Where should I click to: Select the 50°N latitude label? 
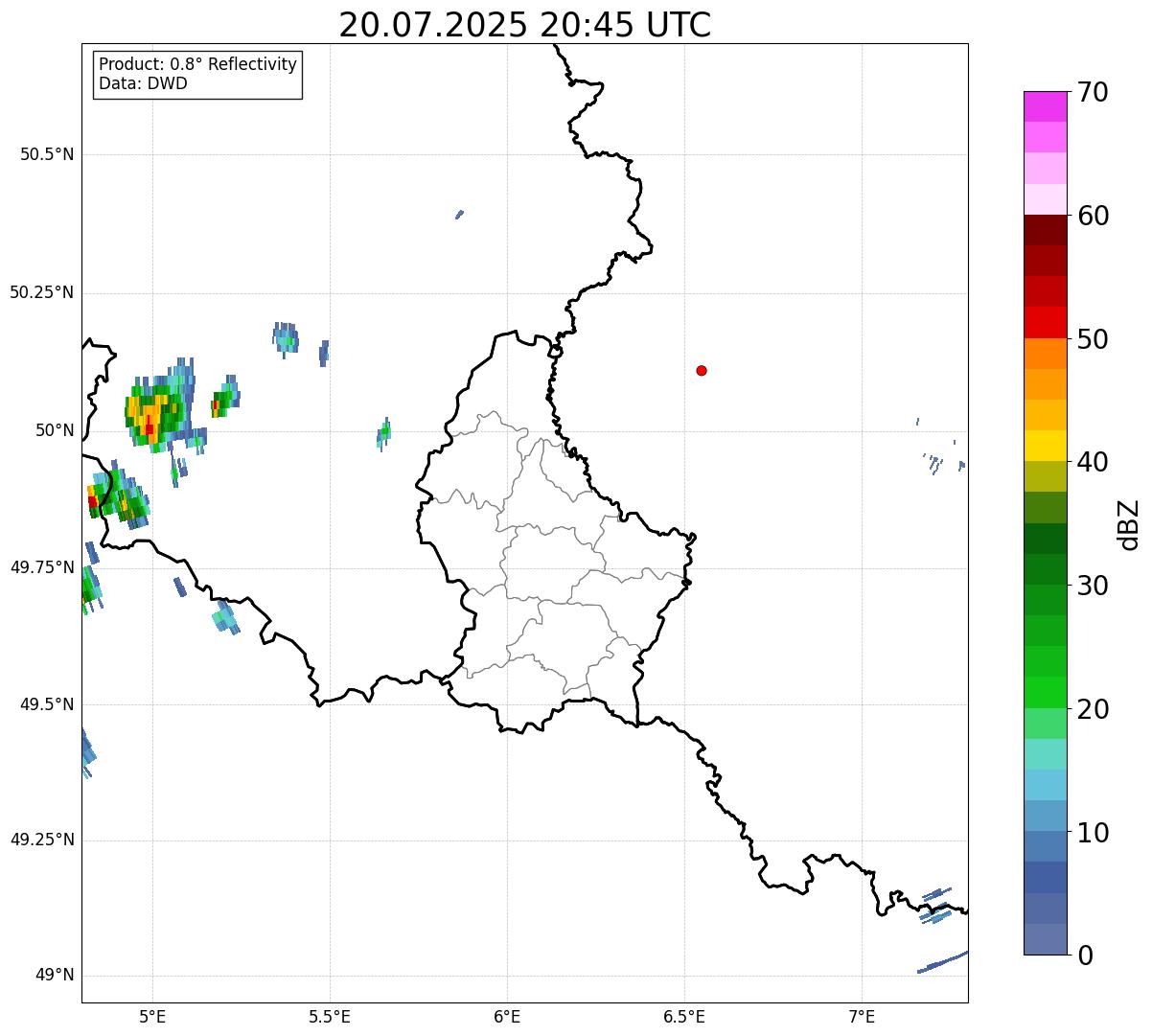(x=55, y=430)
